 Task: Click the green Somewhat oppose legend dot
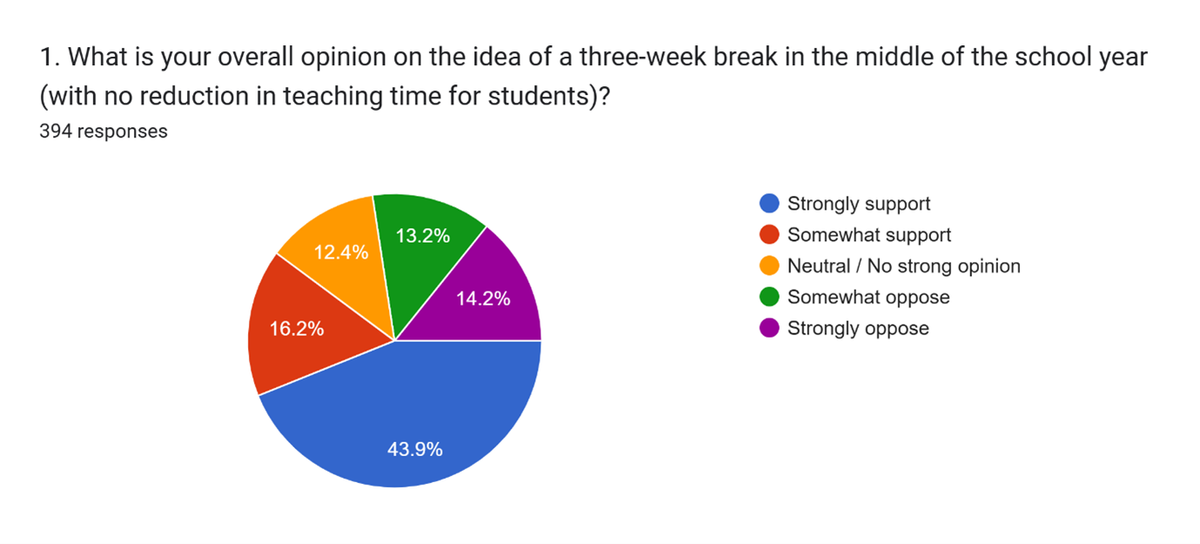770,297
